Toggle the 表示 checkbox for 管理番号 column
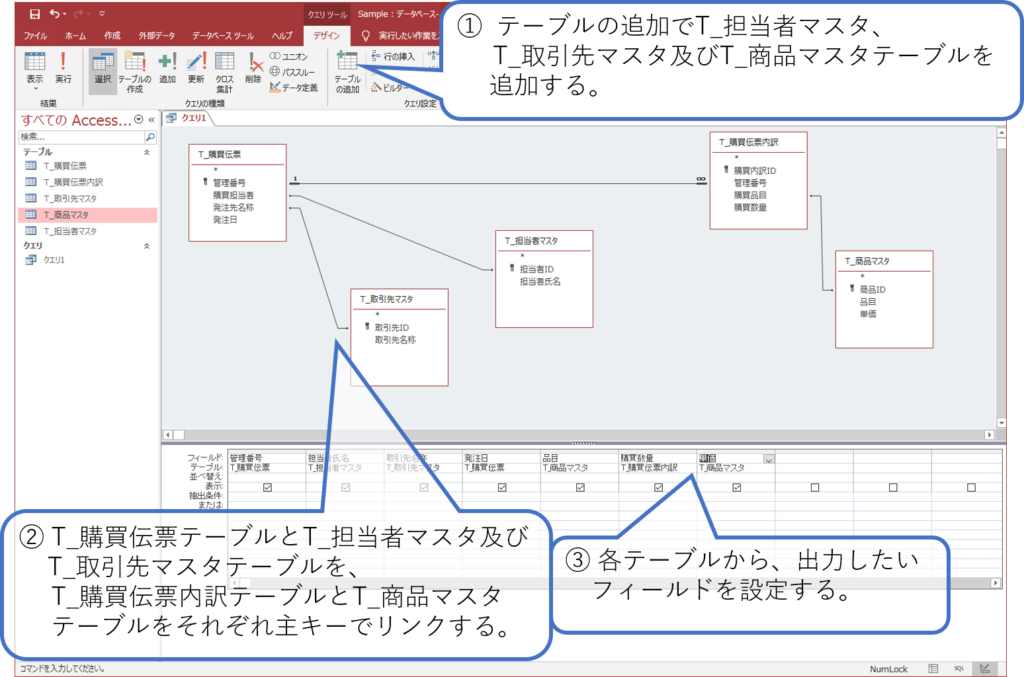The image size is (1024, 677). click(267, 487)
